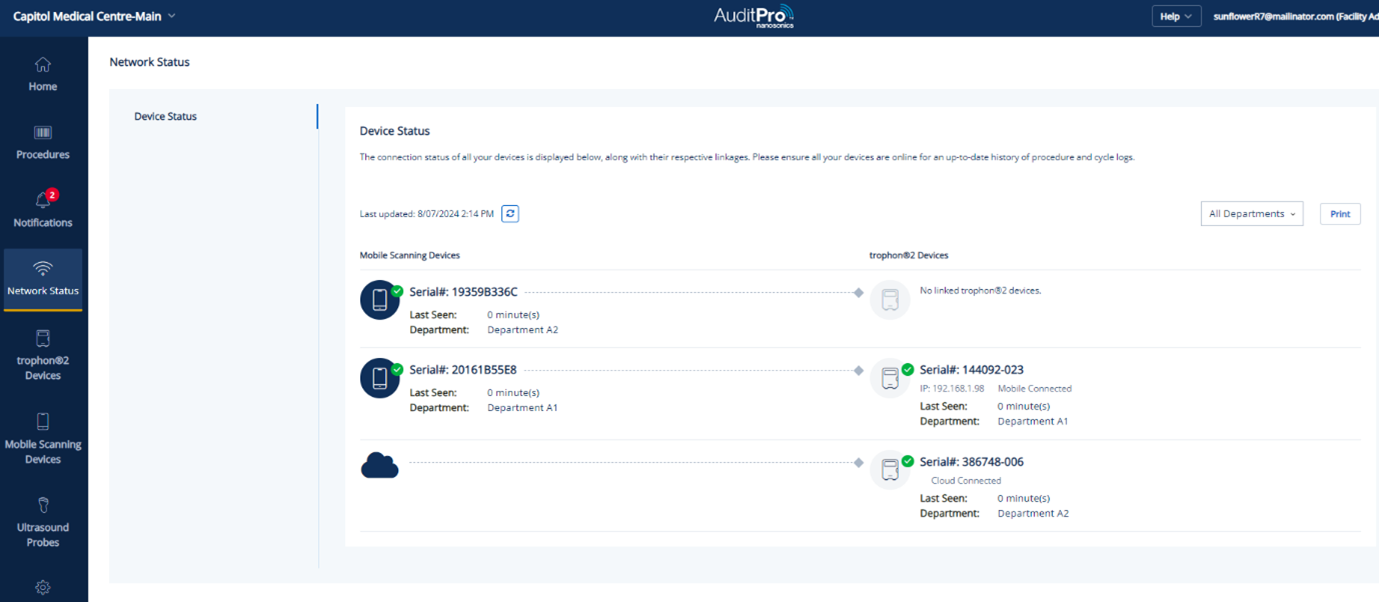Select the Device Status tab
This screenshot has height=602, width=1379.
166,117
